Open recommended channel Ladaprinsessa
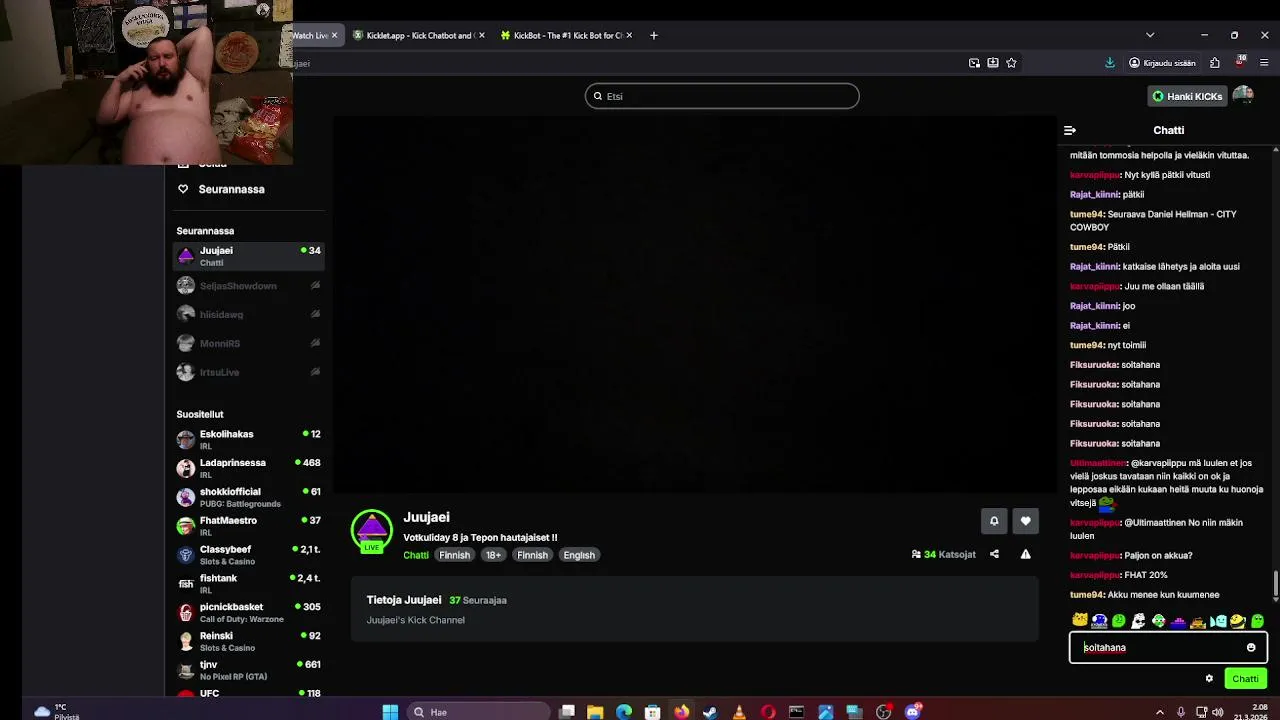The image size is (1280, 720). (x=248, y=468)
